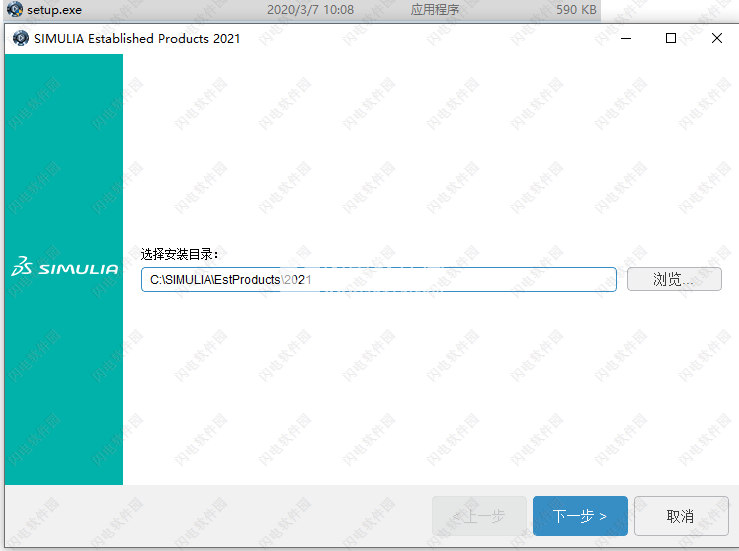Click the disabled Previous step (上一步) button
739x551 pixels.
[x=479, y=516]
